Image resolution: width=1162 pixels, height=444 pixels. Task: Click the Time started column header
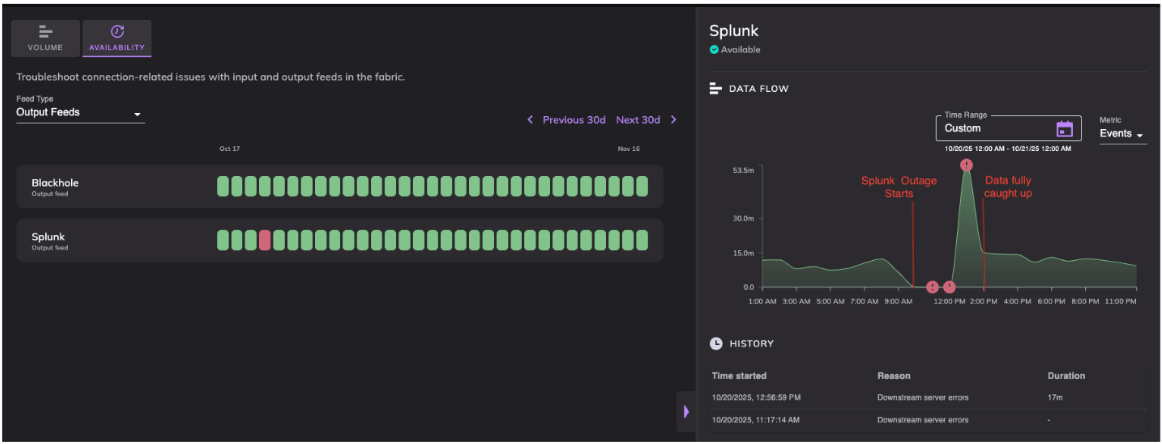coord(739,376)
